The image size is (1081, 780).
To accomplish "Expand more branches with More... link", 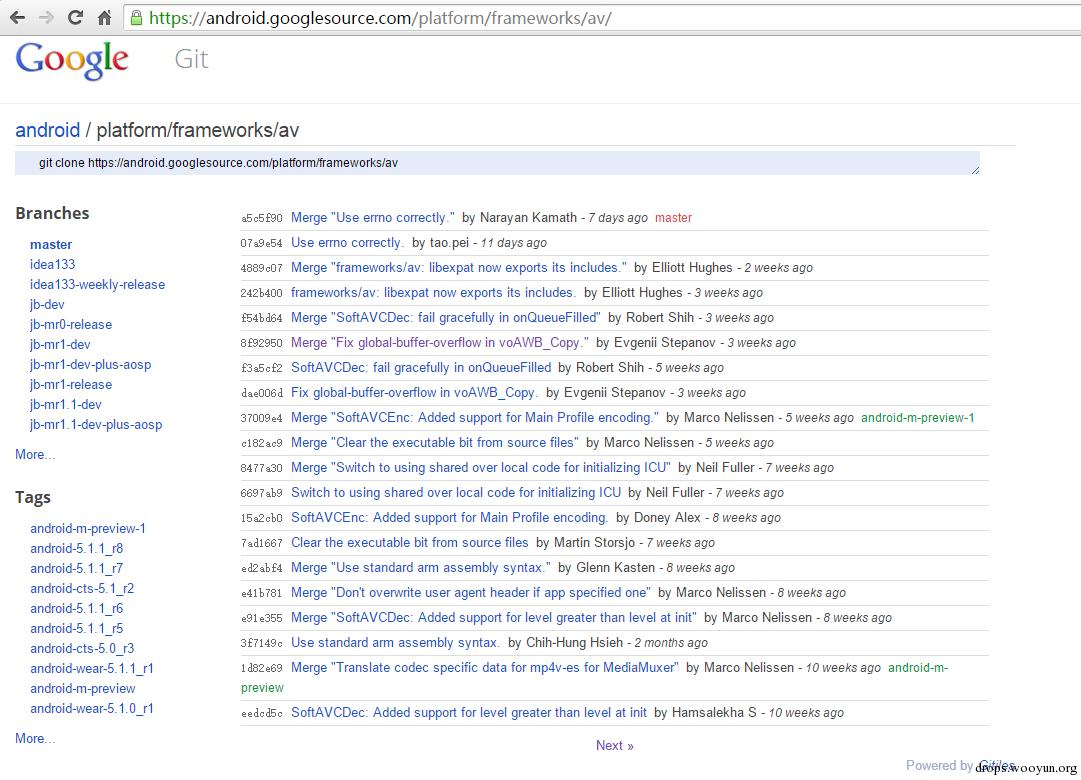I will pos(35,454).
